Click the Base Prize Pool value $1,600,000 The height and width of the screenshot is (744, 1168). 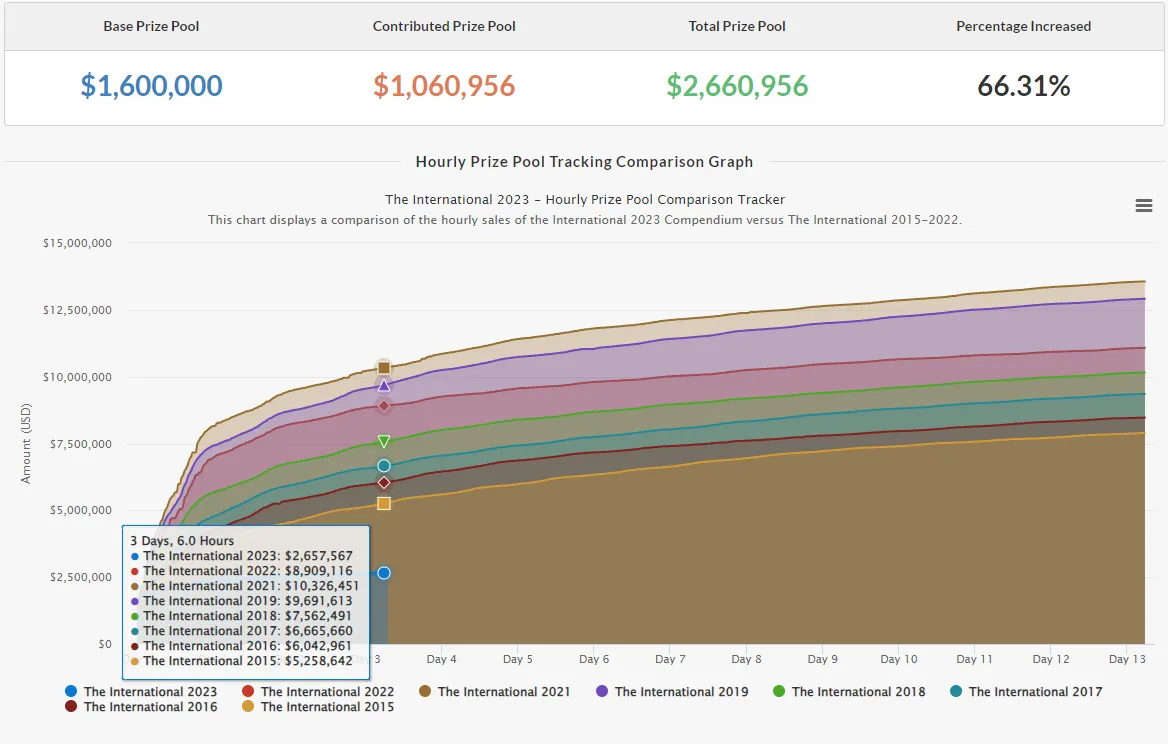coord(151,86)
